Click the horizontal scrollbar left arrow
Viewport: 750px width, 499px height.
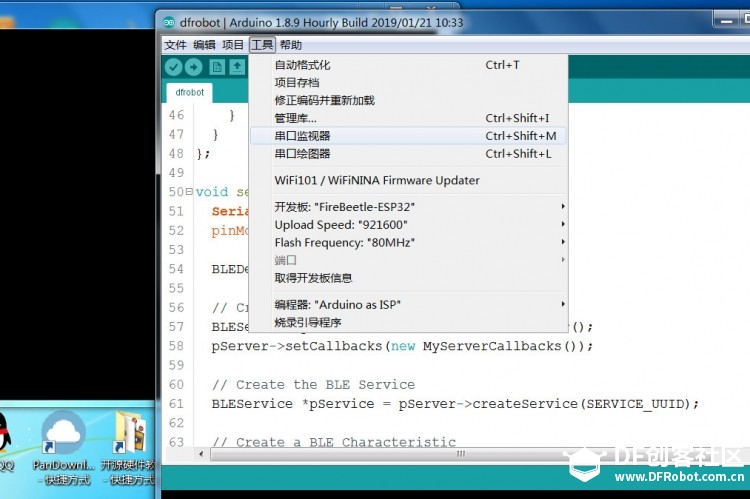[201, 454]
